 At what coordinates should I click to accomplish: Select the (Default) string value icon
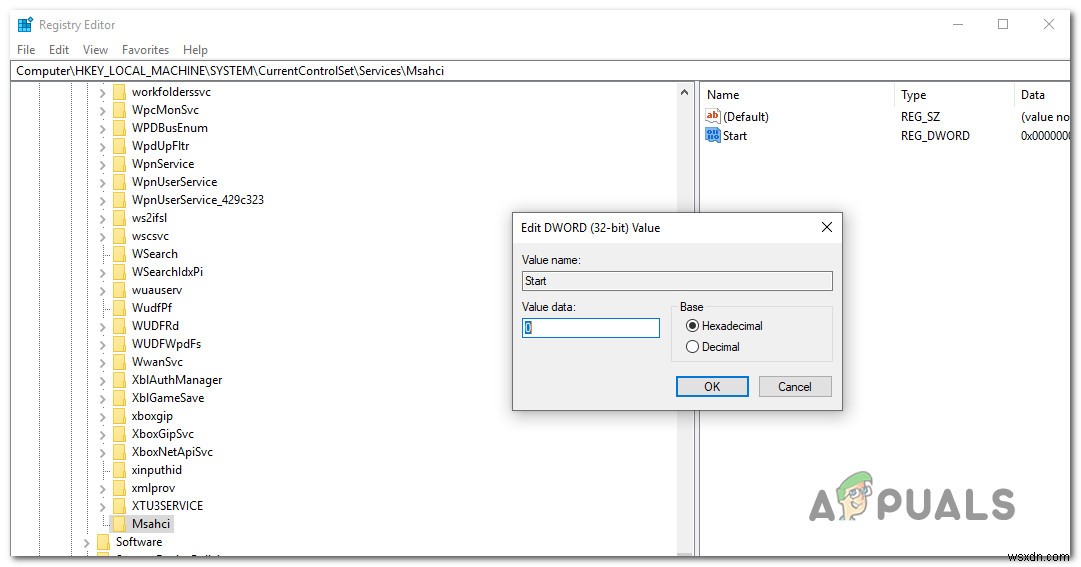(712, 116)
